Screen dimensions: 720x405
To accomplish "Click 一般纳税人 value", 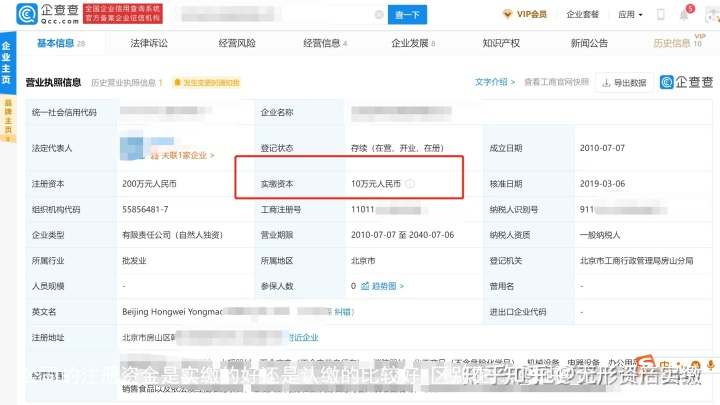I will [x=600, y=235].
